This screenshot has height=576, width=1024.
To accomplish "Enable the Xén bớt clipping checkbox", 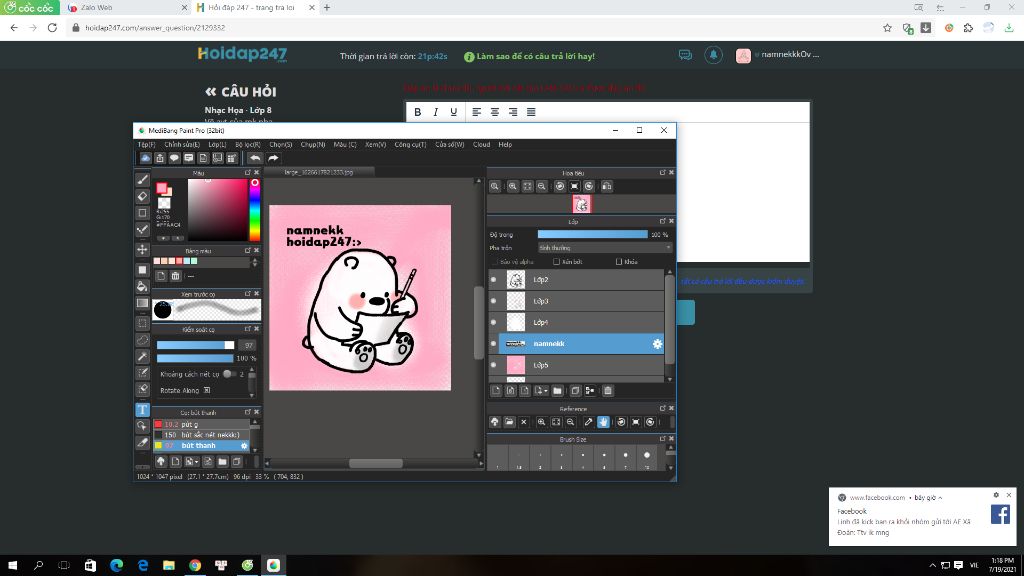I will pos(556,262).
